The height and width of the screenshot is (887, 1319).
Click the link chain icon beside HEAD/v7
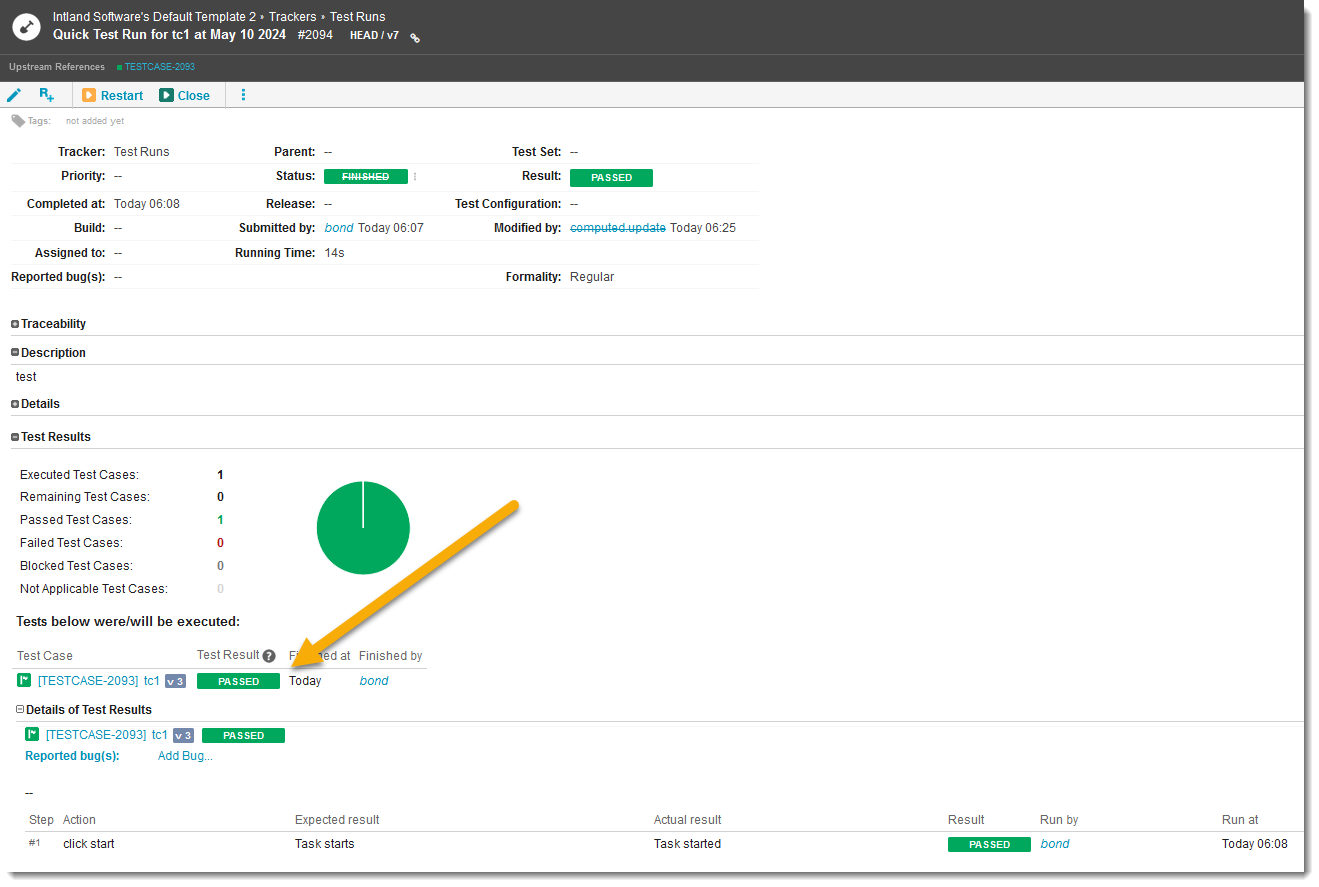click(414, 36)
